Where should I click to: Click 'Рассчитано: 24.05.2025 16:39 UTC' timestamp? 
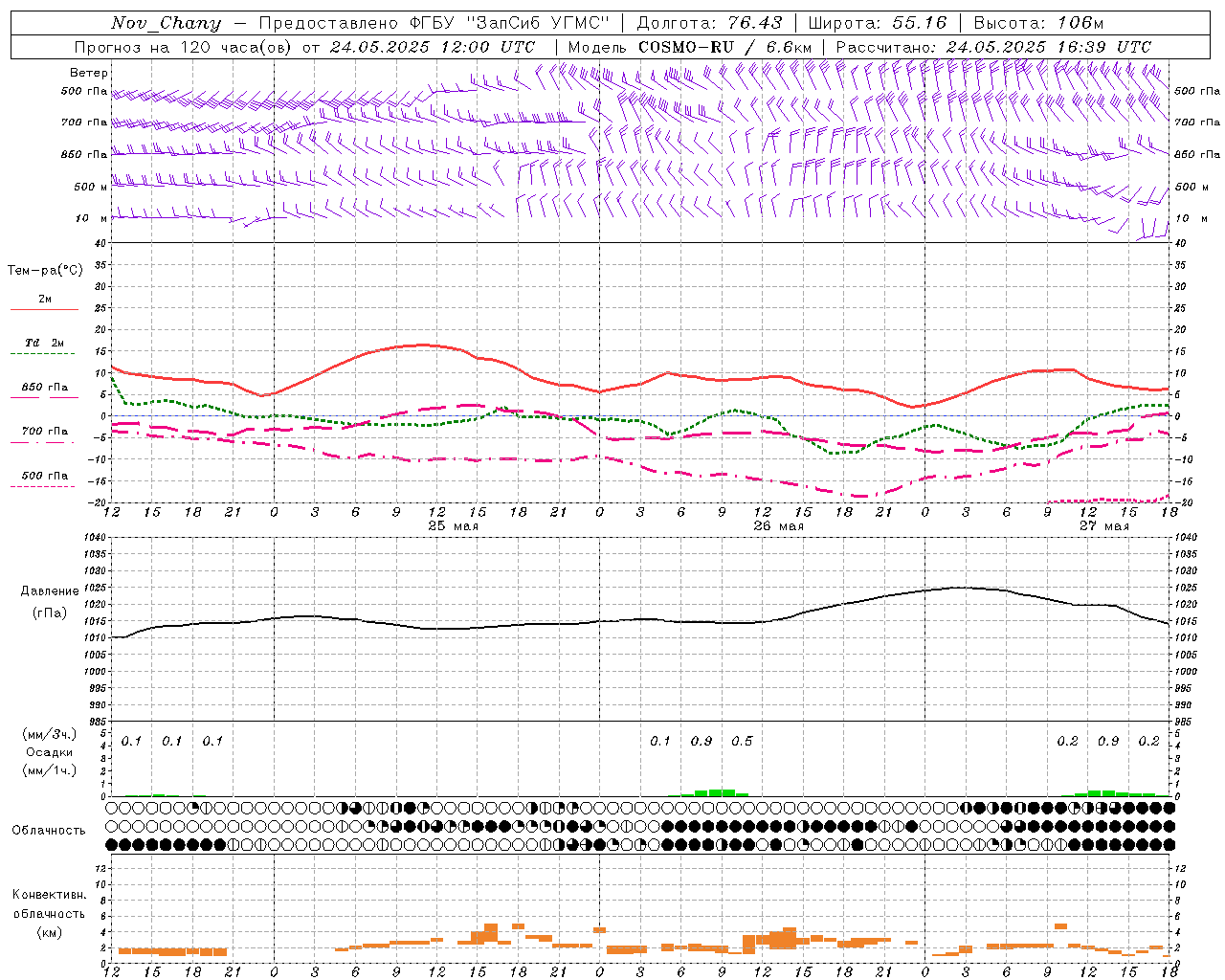pos(993,47)
